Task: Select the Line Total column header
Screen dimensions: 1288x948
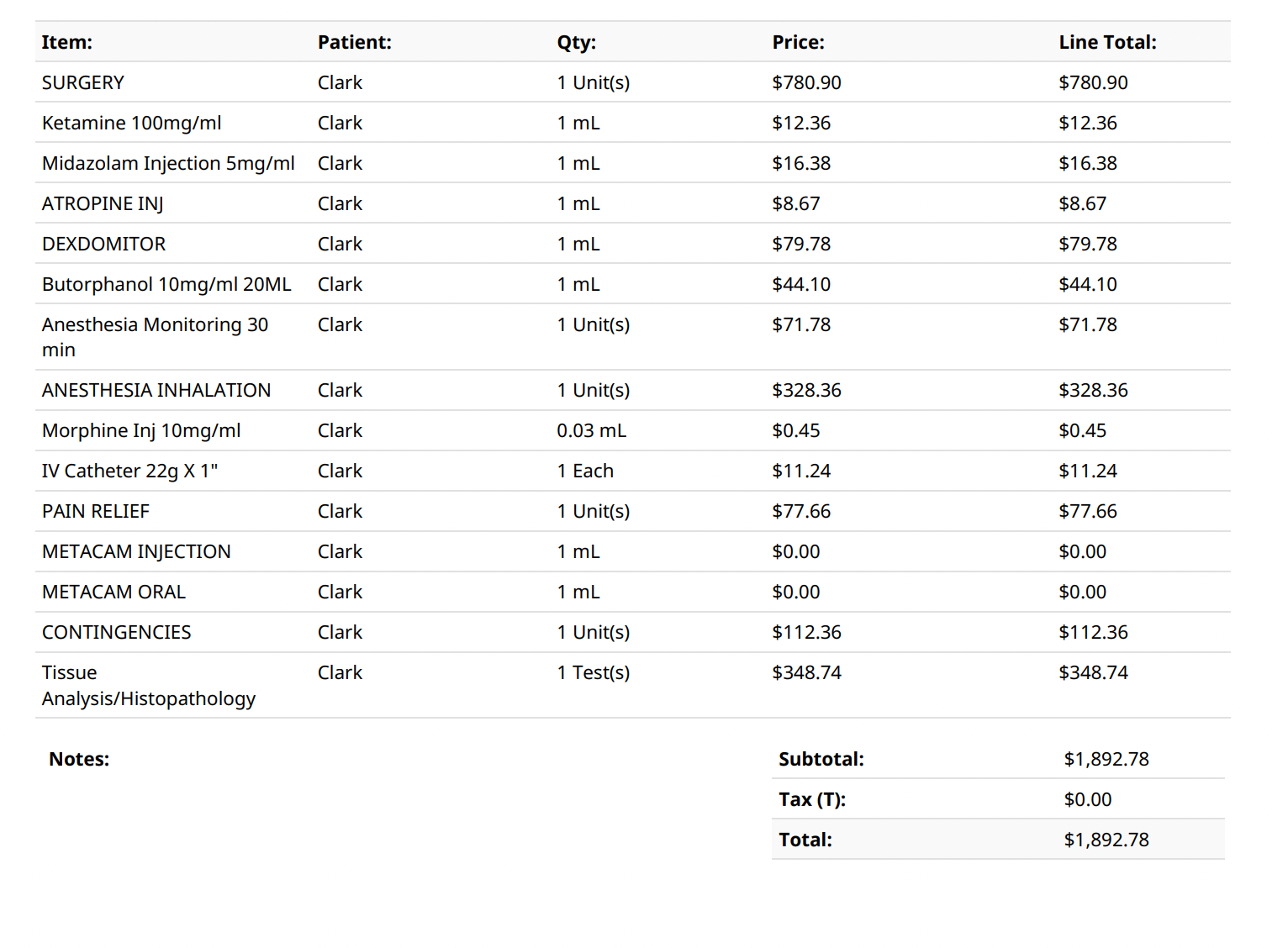Action: [1106, 42]
